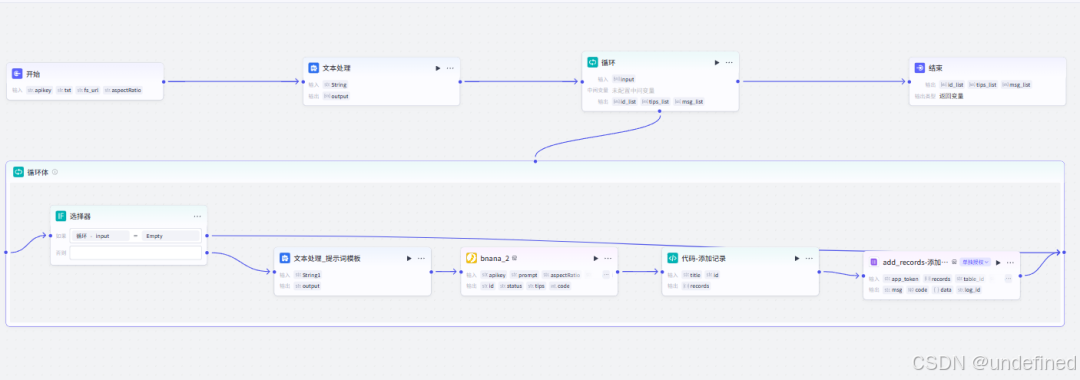Click the 结束 node input port

909,81
